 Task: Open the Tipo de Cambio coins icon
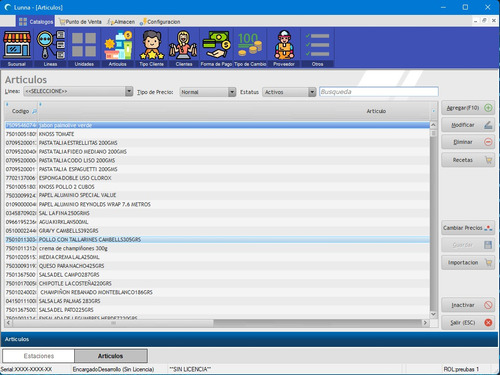[x=250, y=48]
